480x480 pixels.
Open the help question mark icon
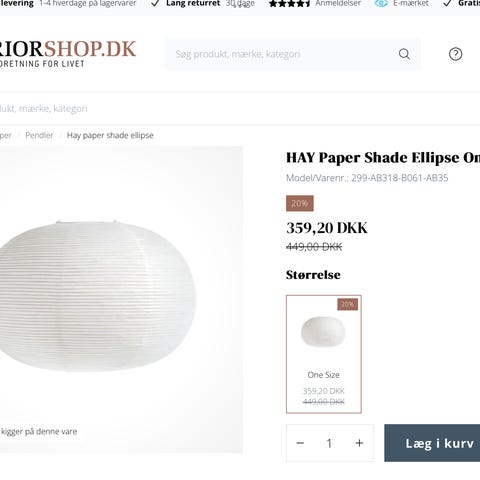(x=455, y=54)
